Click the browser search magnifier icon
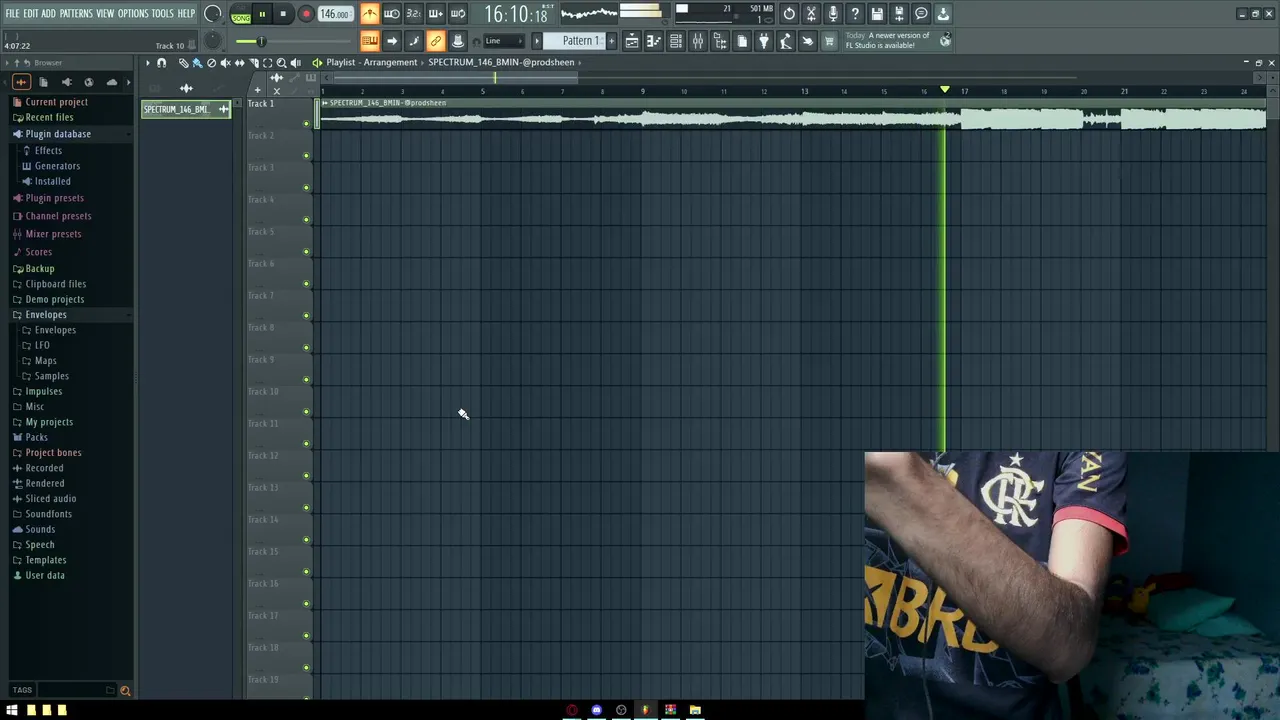The width and height of the screenshot is (1280, 720). click(x=125, y=690)
